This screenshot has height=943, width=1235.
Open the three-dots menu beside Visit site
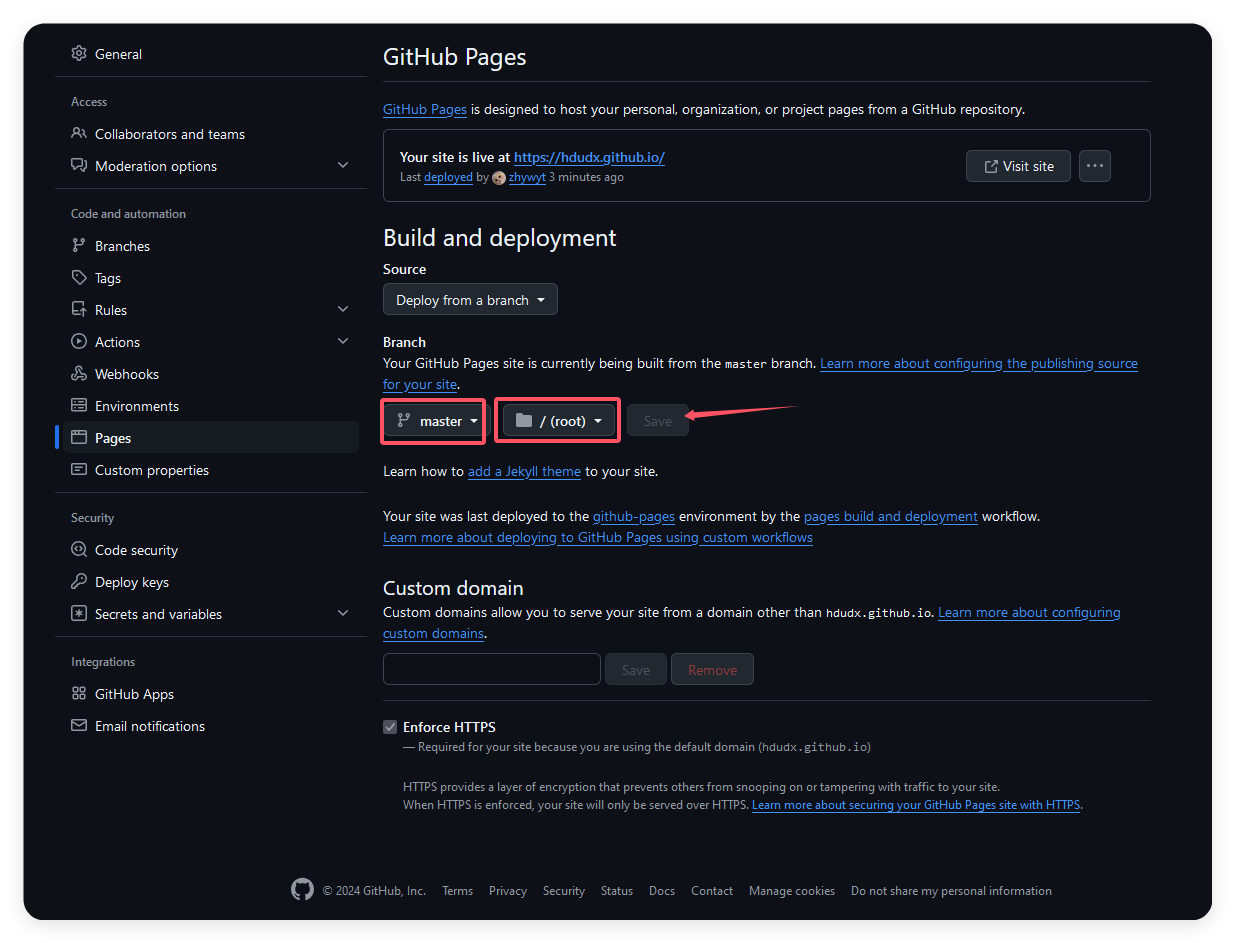1095,166
